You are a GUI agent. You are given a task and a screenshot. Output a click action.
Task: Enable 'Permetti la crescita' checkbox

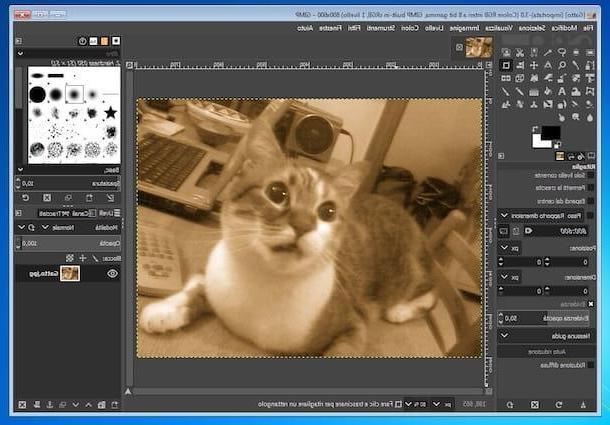click(x=591, y=188)
